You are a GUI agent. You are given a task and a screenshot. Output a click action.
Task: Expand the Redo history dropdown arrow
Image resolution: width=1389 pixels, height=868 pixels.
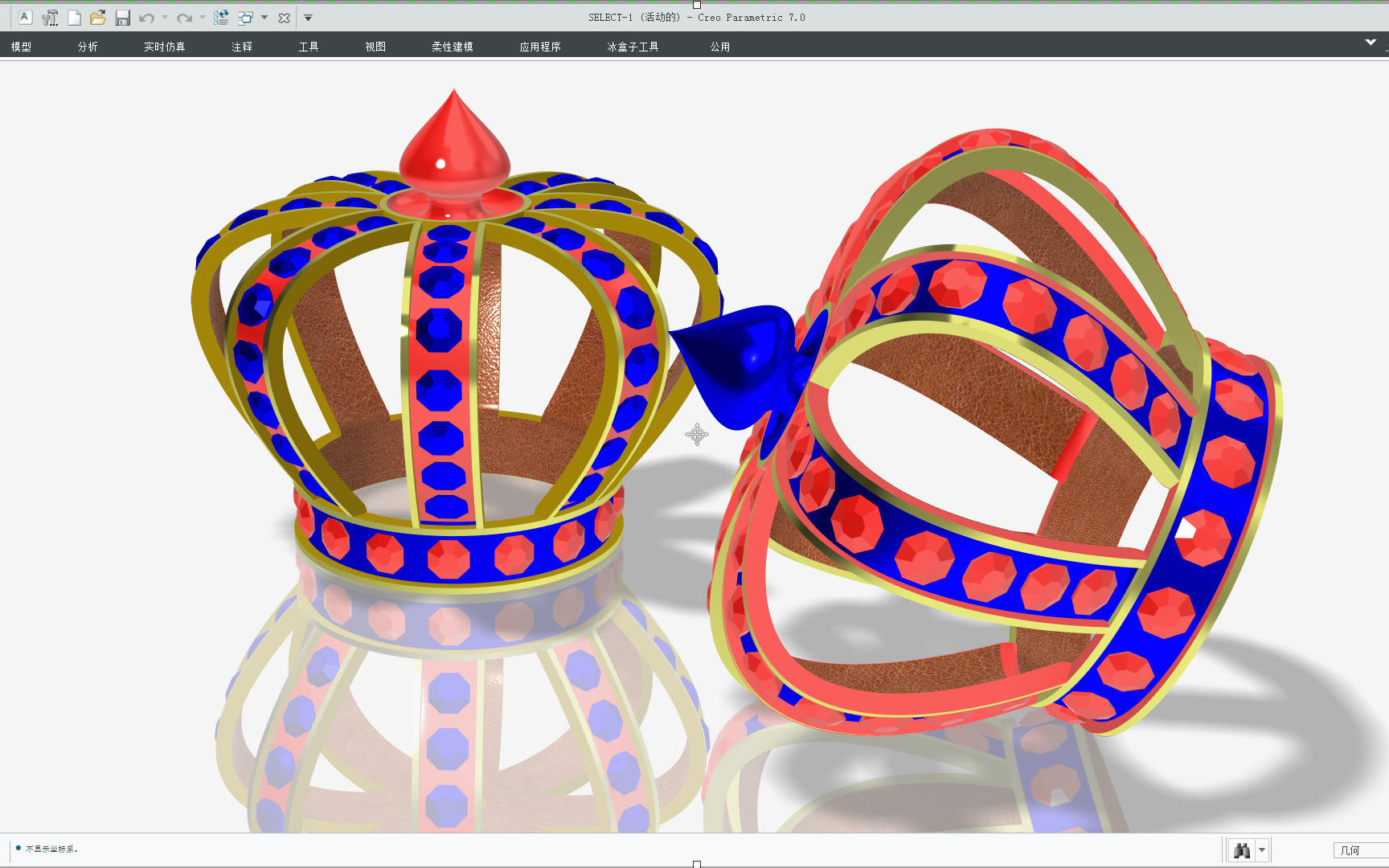(x=203, y=18)
